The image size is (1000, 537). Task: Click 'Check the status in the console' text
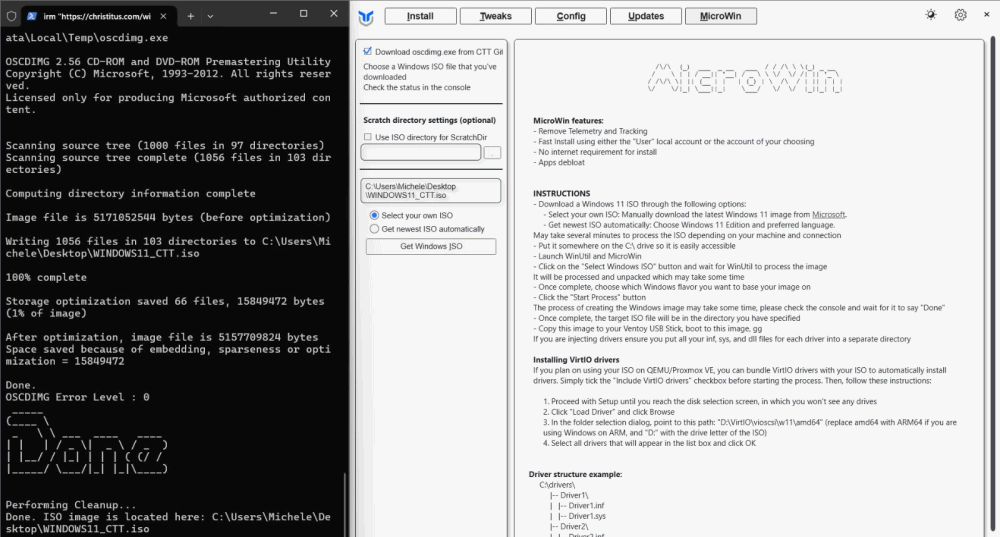(x=417, y=87)
